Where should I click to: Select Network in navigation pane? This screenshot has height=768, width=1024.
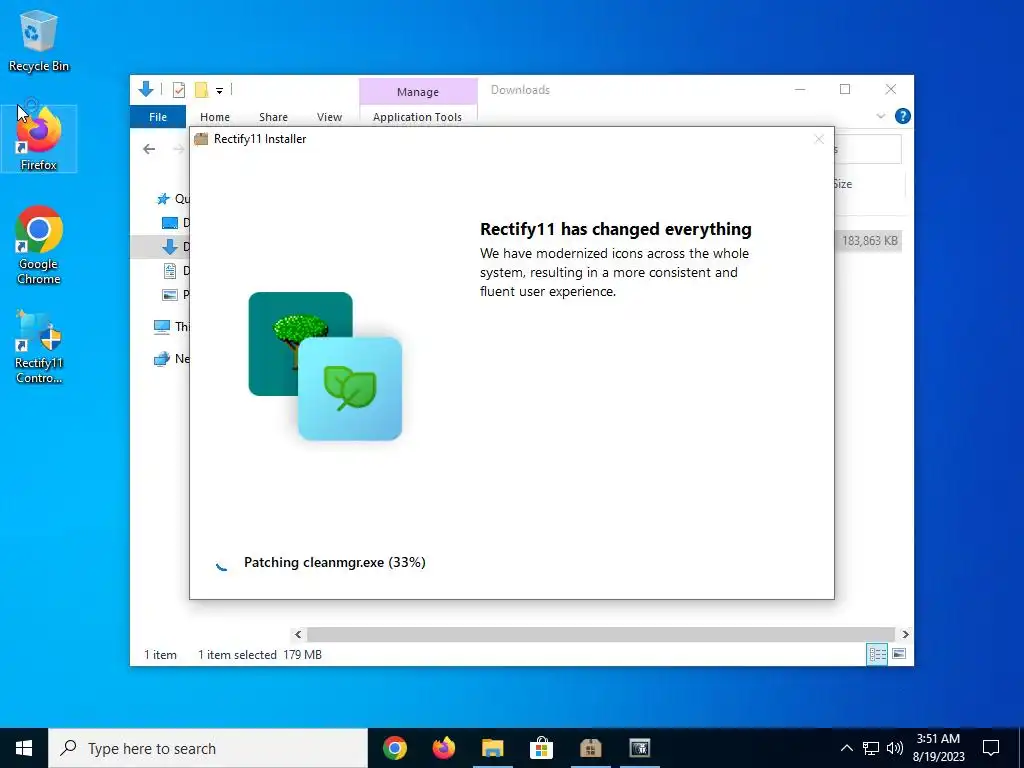(171, 359)
